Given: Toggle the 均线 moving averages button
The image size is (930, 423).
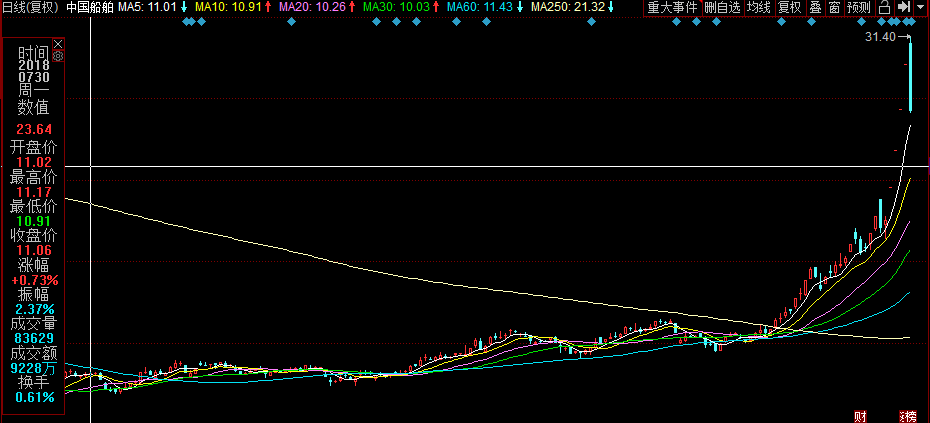Looking at the screenshot, I should pyautogui.click(x=759, y=8).
